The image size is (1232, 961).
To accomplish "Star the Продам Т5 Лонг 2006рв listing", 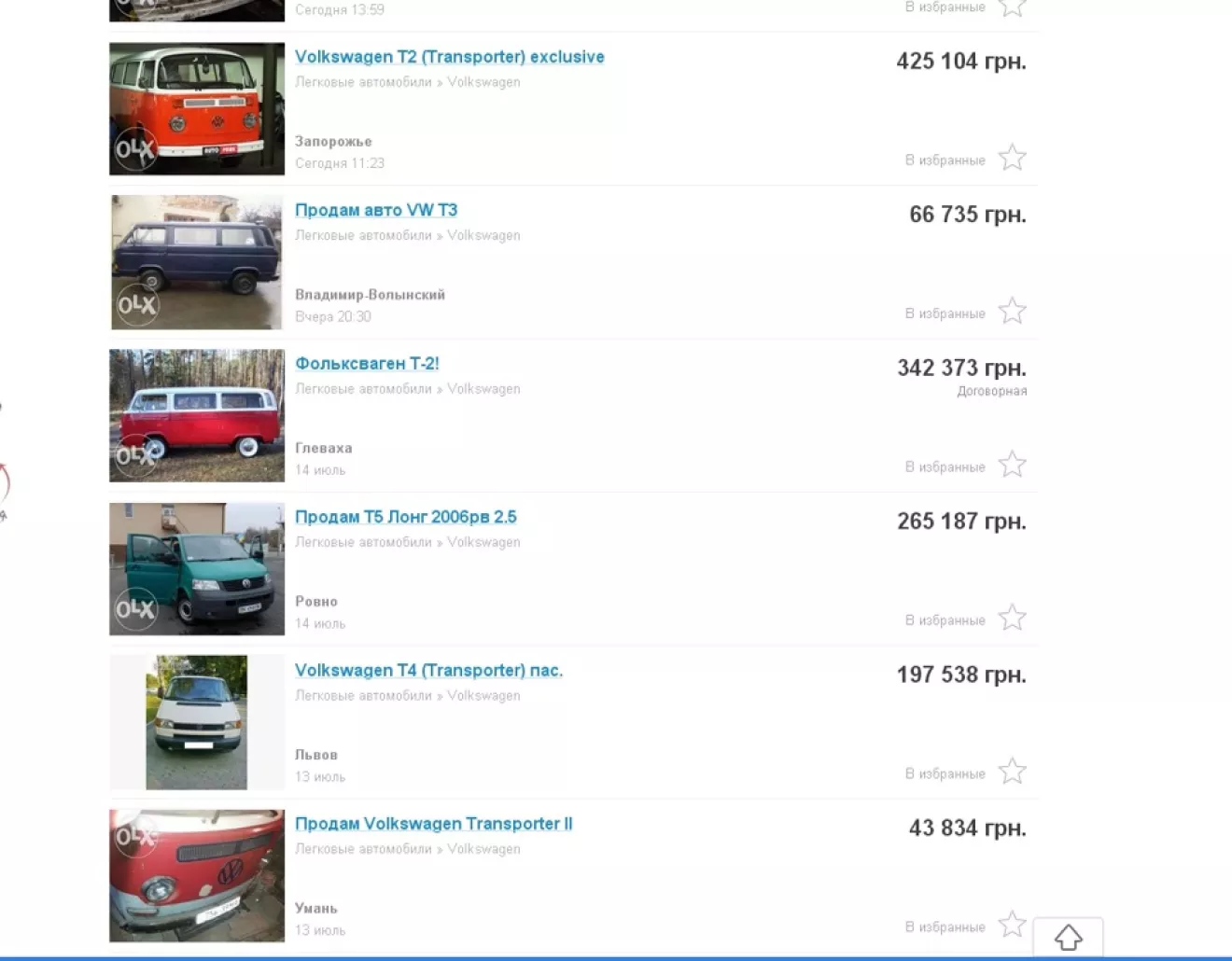I will [1013, 618].
